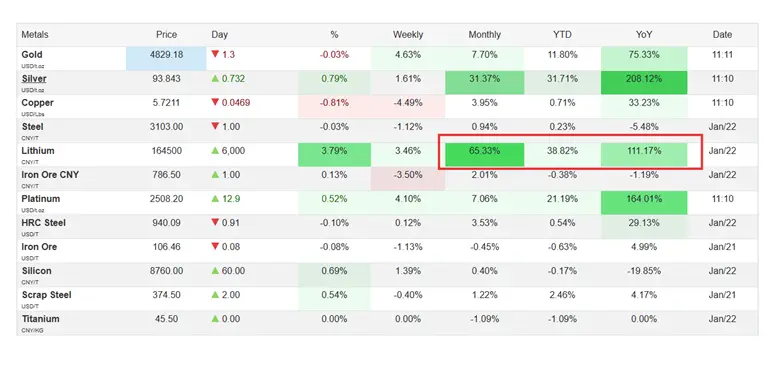This screenshot has width=779, height=377.
Task: Open the Scrap Steel link
Action: coord(47,295)
